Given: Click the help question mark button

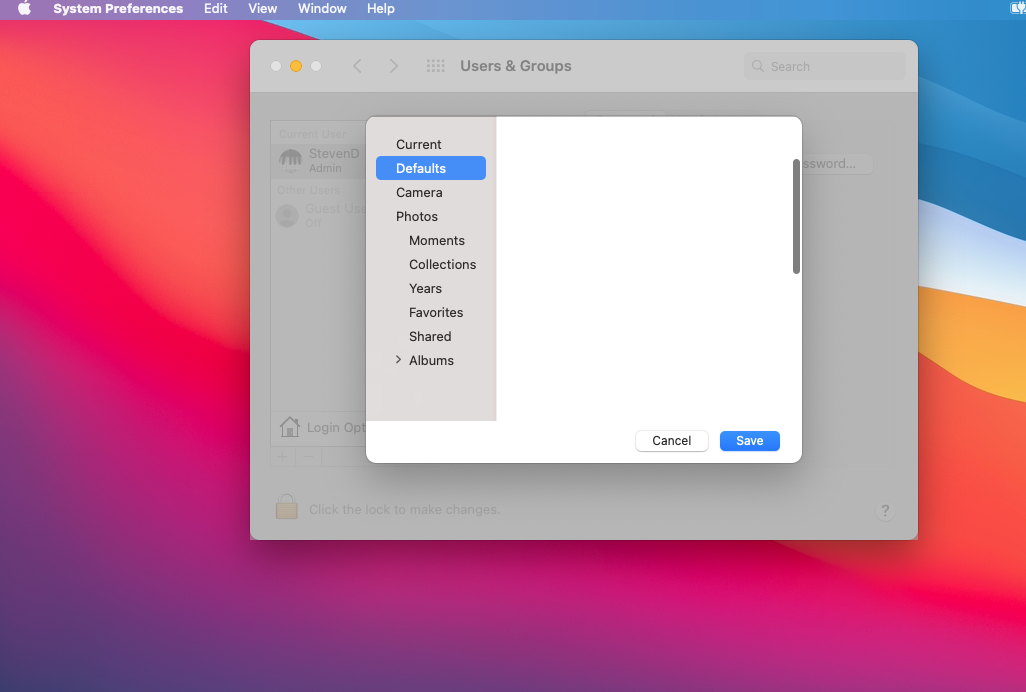Looking at the screenshot, I should tap(885, 510).
